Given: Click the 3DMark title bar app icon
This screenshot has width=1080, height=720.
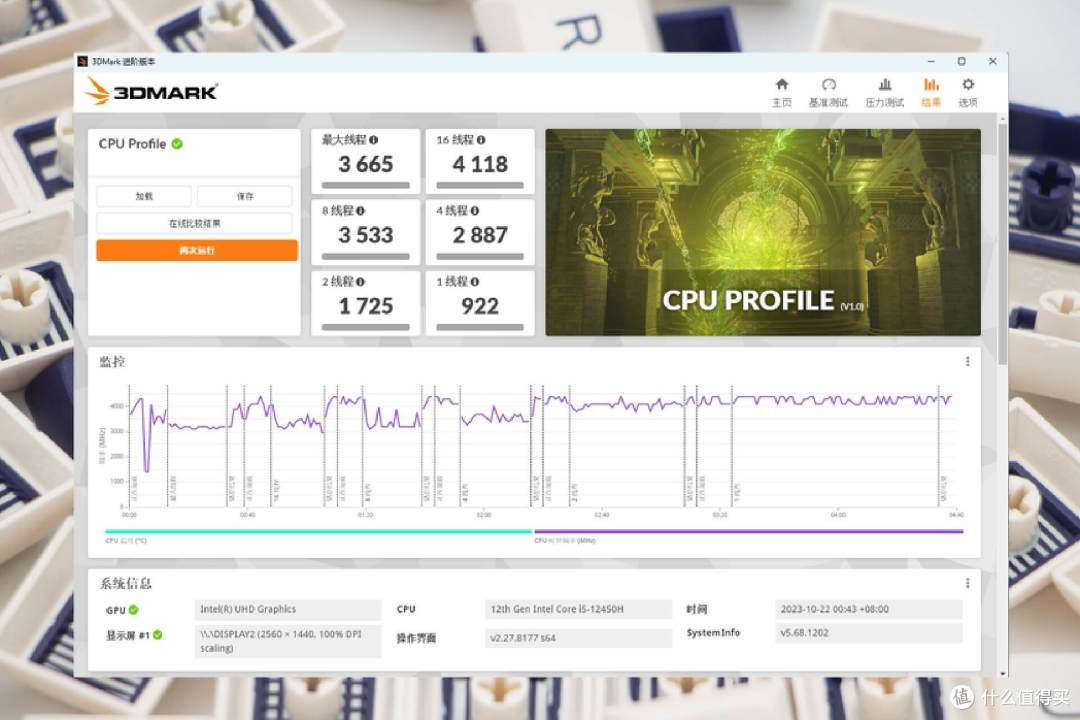Looking at the screenshot, I should 83,61.
